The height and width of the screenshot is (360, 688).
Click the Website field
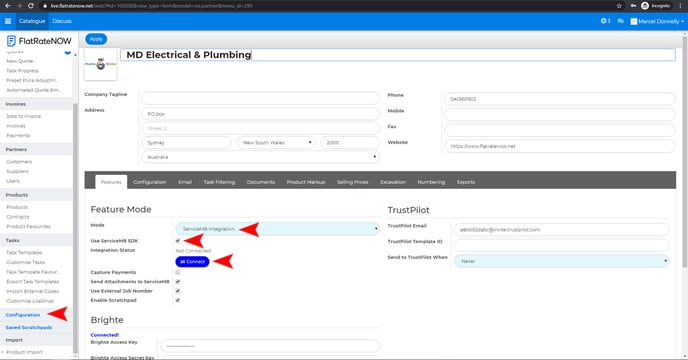click(x=560, y=146)
